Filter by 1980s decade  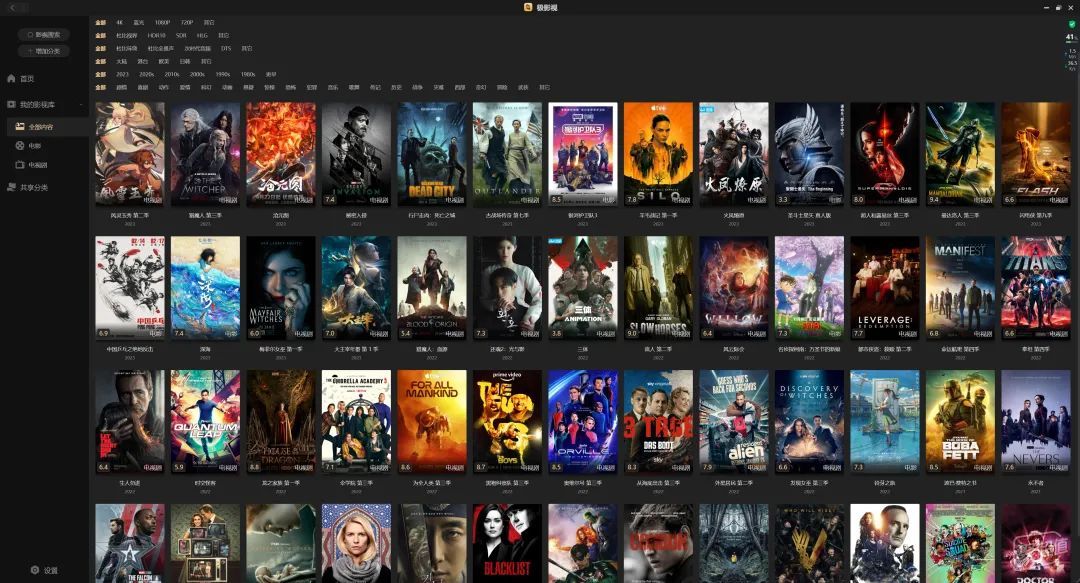(x=248, y=74)
